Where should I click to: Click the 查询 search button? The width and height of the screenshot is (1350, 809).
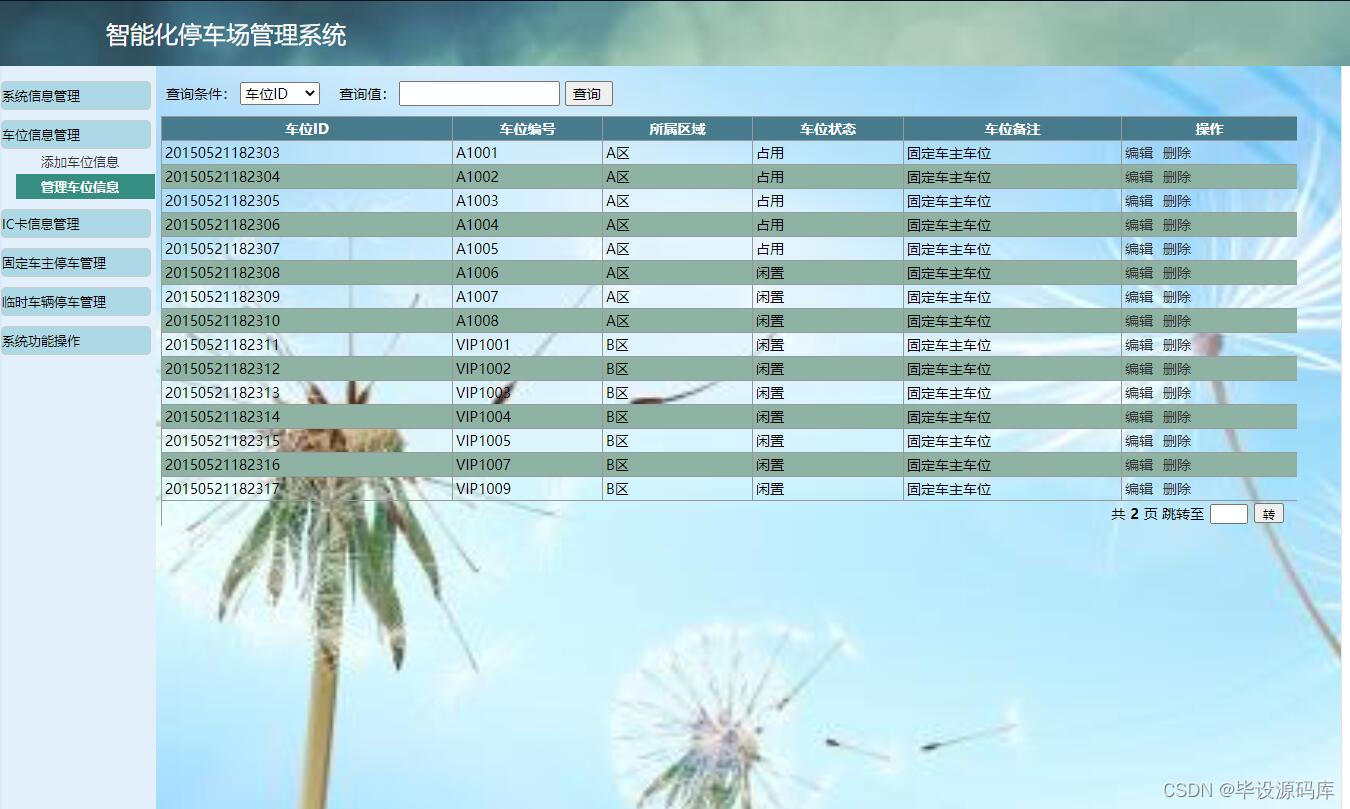point(588,93)
